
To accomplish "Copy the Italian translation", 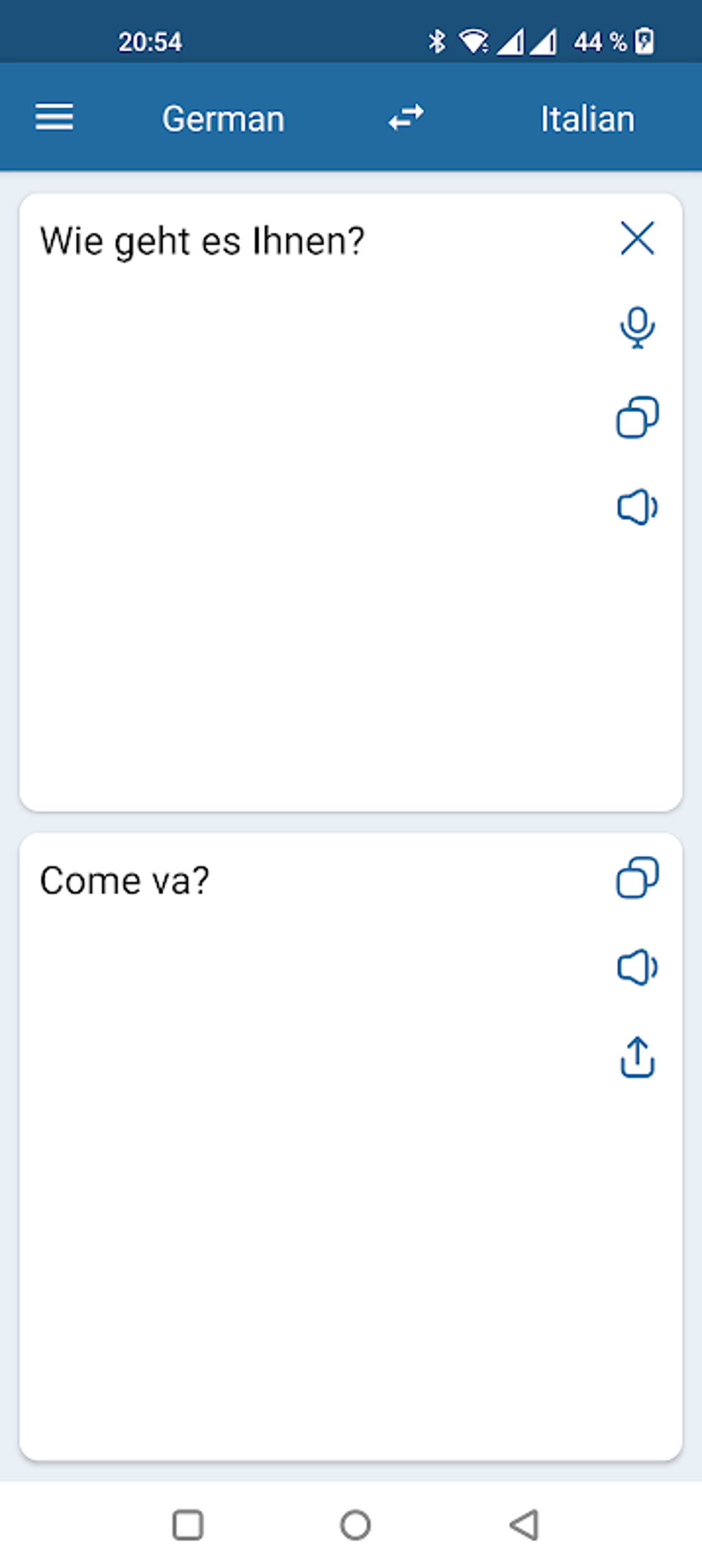I will [x=637, y=878].
